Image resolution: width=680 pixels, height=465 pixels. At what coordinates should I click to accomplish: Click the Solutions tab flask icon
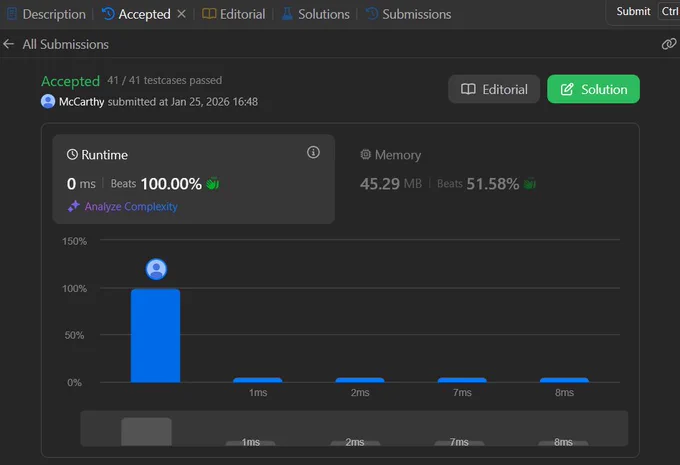(x=287, y=14)
